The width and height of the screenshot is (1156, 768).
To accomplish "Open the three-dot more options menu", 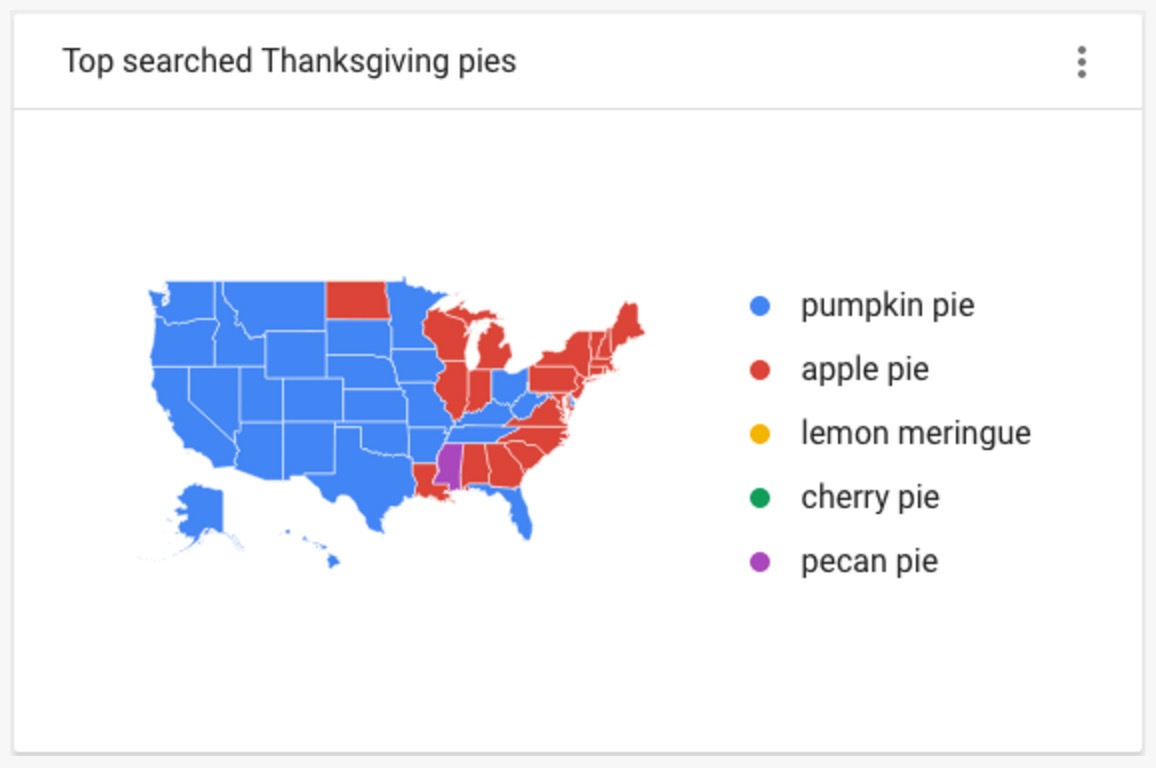I will (x=1081, y=62).
